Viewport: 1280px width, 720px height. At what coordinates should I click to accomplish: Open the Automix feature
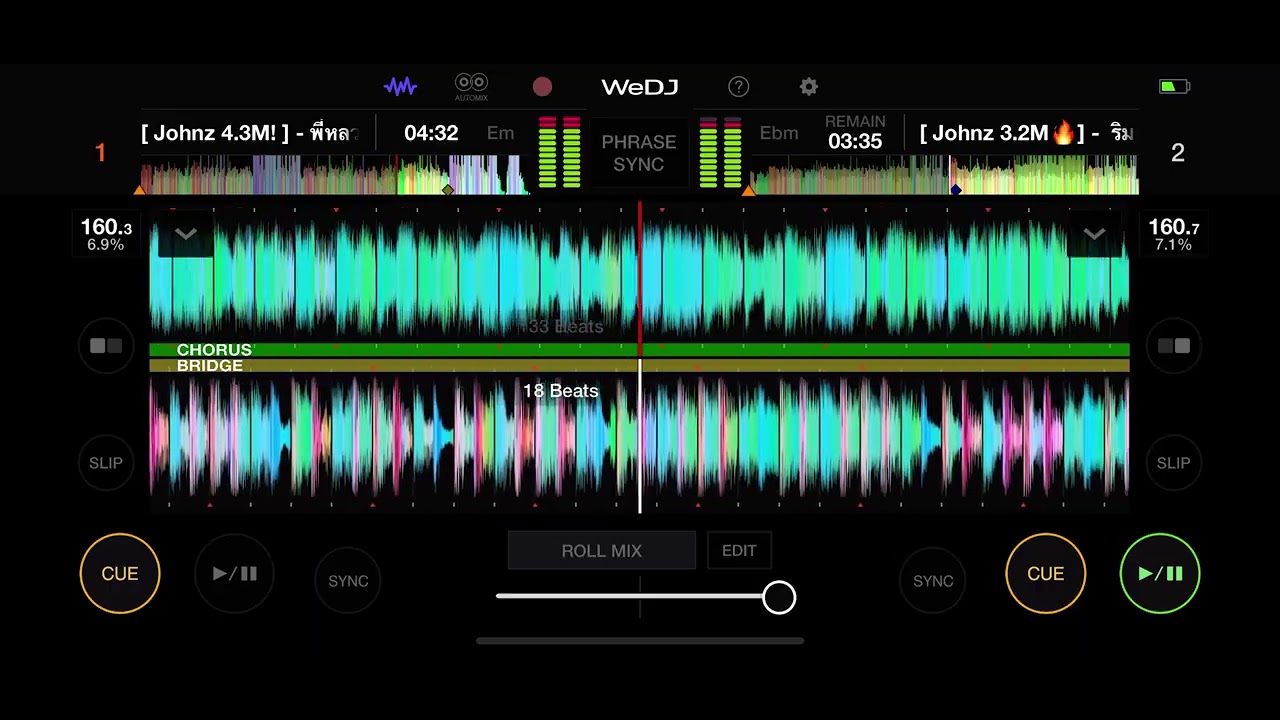click(471, 87)
